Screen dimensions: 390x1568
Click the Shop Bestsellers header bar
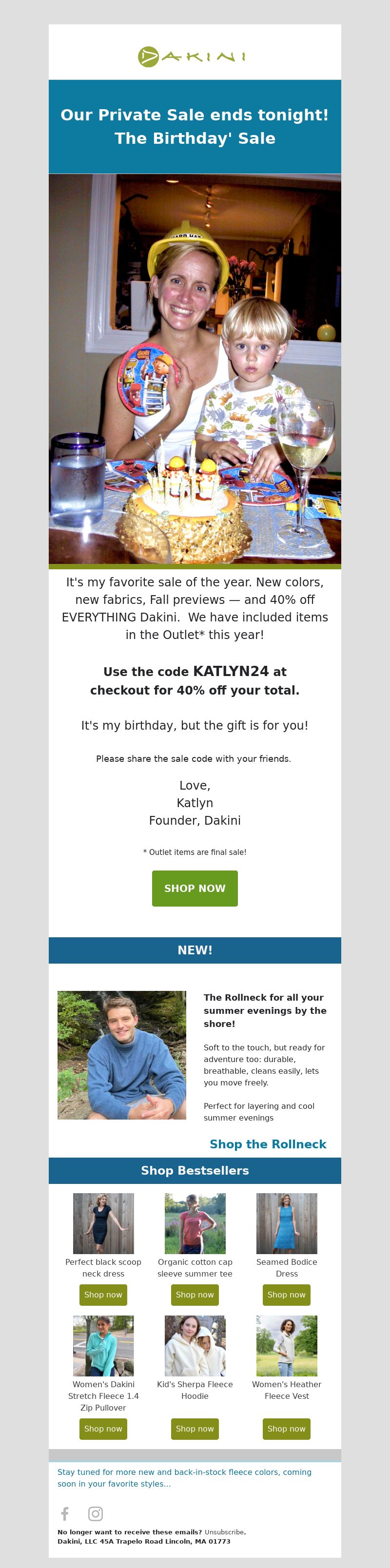point(195,1171)
